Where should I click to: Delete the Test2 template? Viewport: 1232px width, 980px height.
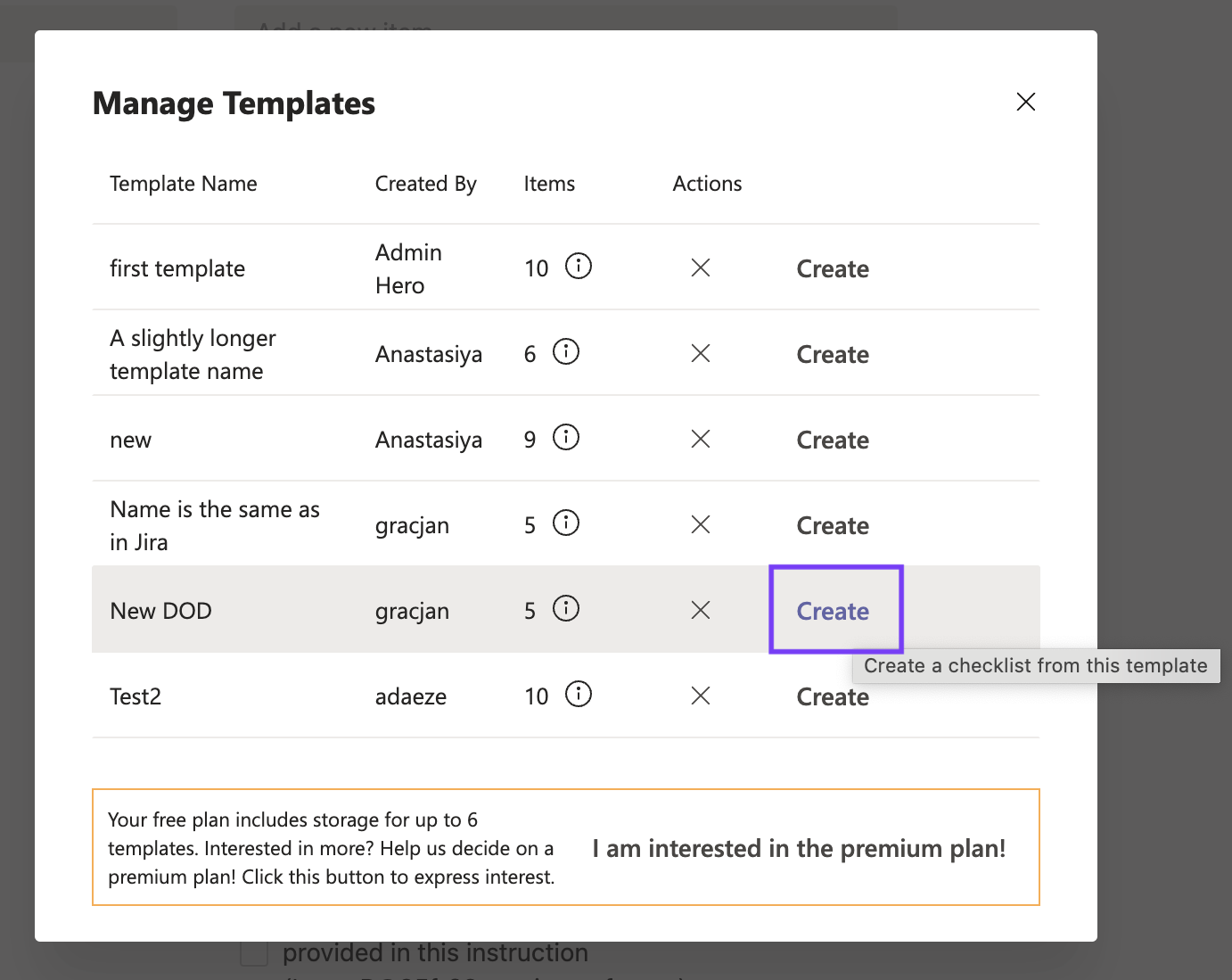tap(701, 696)
